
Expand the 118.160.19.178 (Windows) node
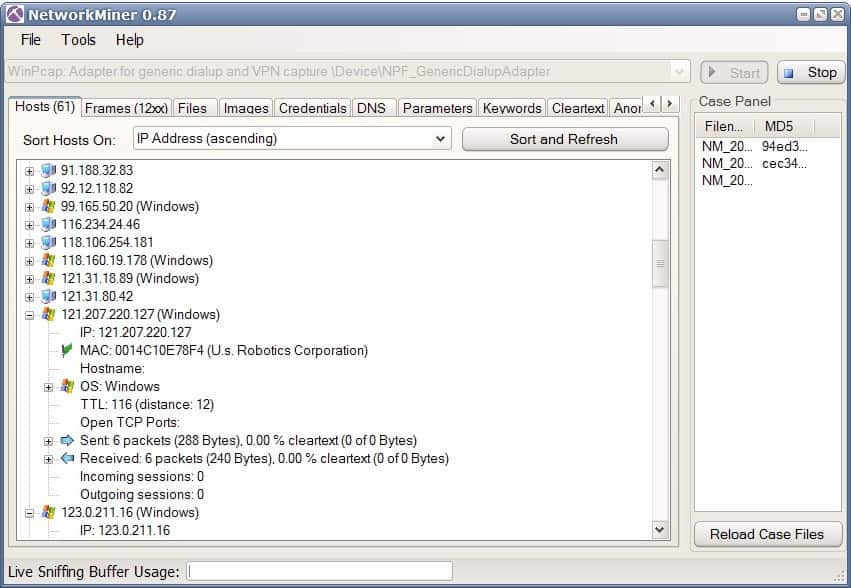coord(29,261)
